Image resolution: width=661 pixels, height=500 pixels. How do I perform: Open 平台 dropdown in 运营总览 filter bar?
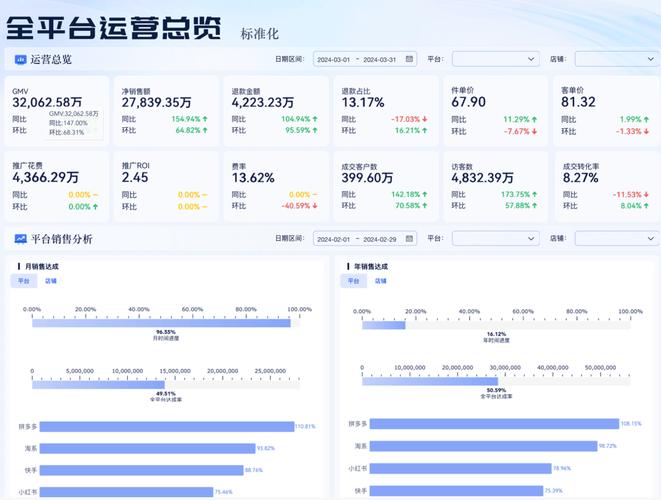click(x=496, y=59)
